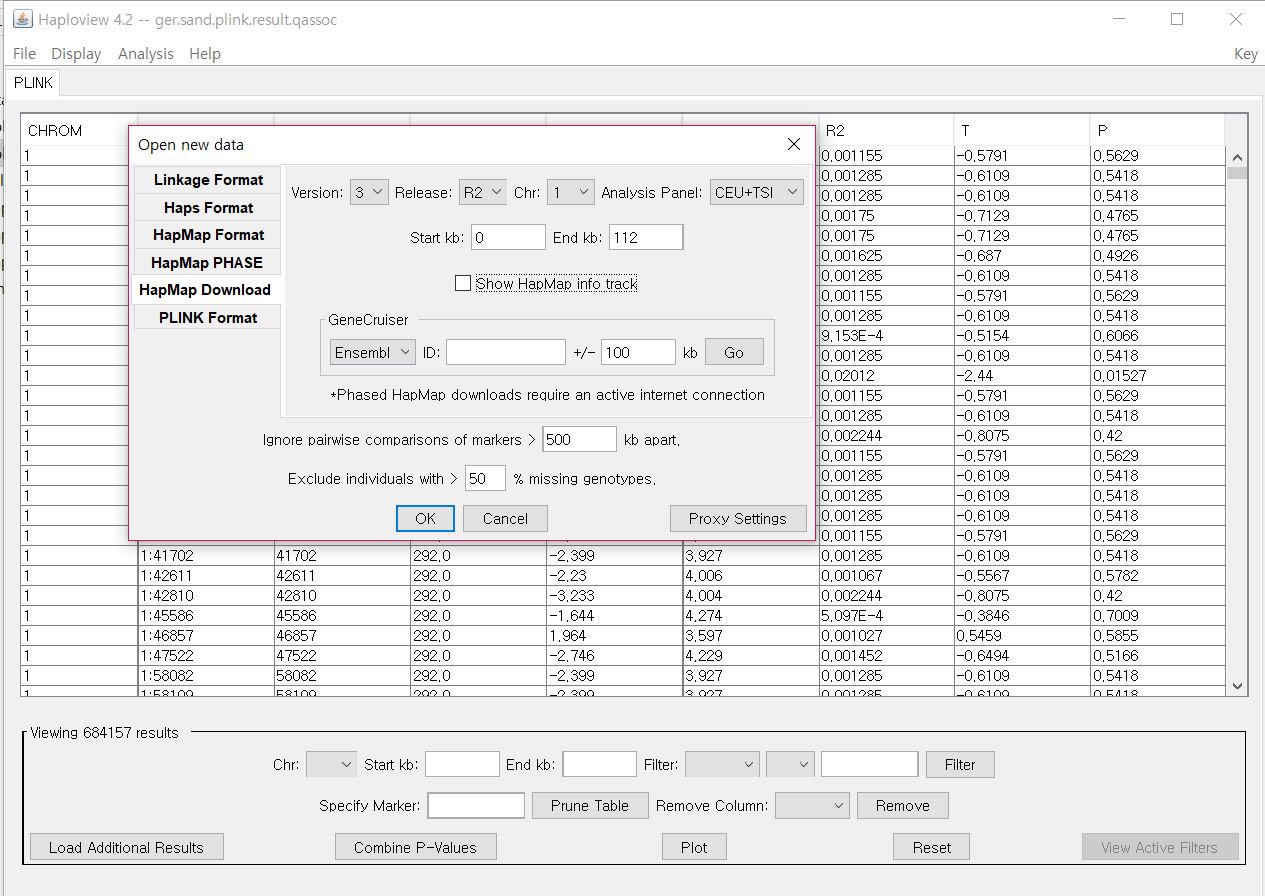The width and height of the screenshot is (1265, 896).
Task: Click the GeneCruiser Go button
Action: click(734, 352)
